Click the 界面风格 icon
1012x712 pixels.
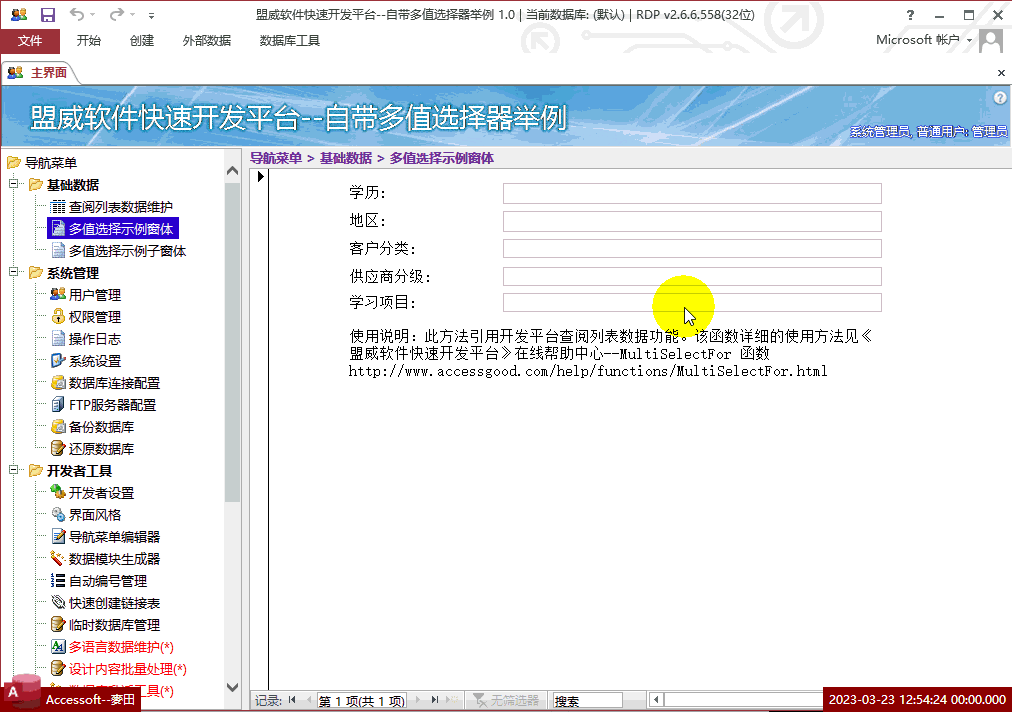pyautogui.click(x=58, y=514)
